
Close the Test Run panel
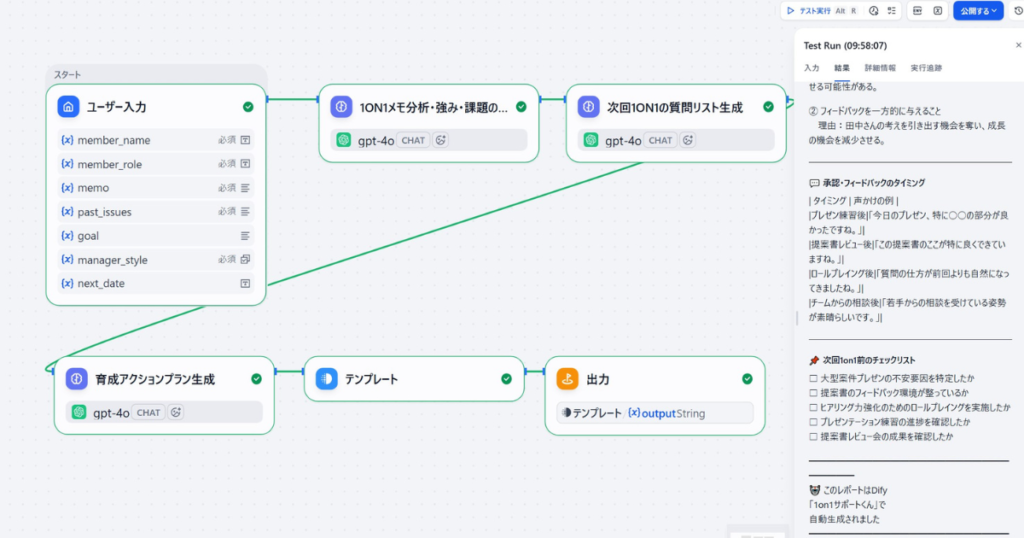(x=1018, y=45)
